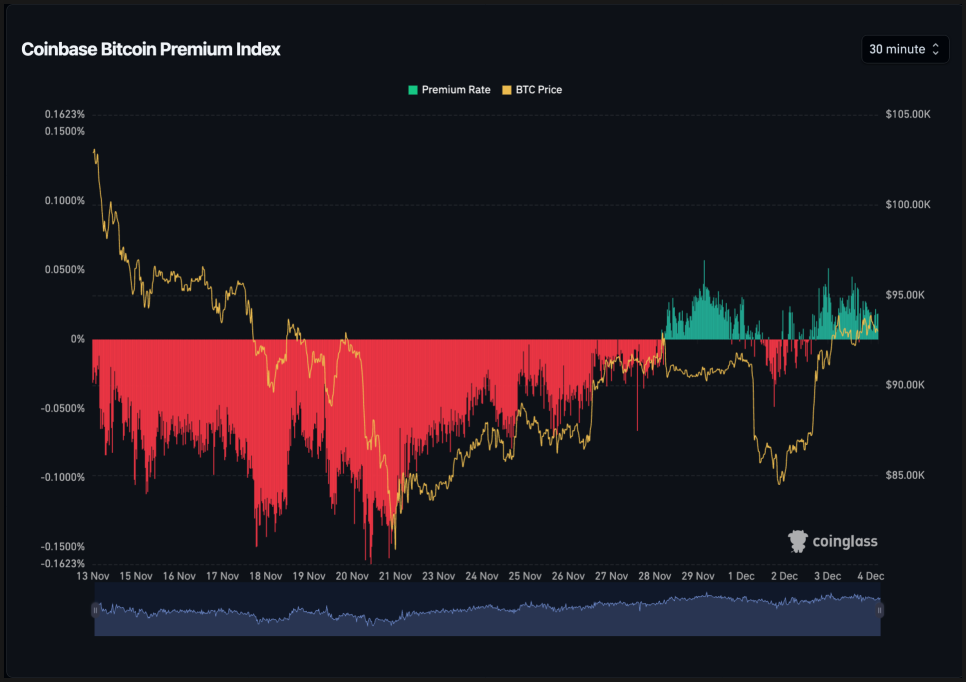This screenshot has width=966, height=682.
Task: Click the coinglass logo mascot icon
Action: coord(798,541)
